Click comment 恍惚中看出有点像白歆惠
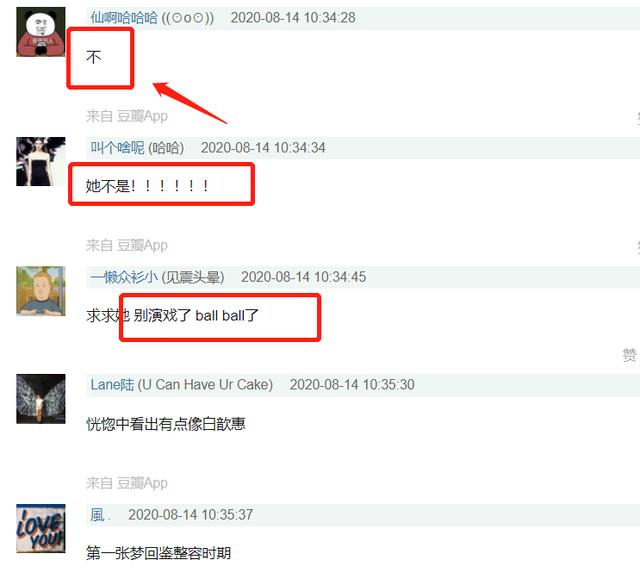 [x=166, y=424]
